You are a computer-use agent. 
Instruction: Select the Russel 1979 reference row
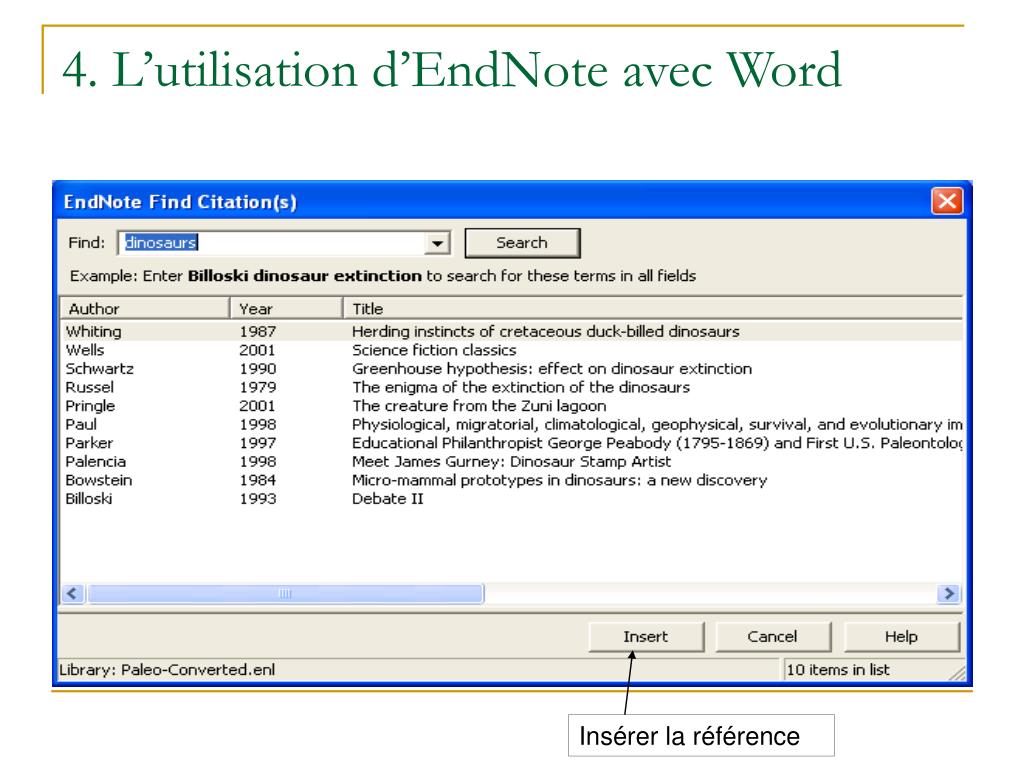[512, 387]
